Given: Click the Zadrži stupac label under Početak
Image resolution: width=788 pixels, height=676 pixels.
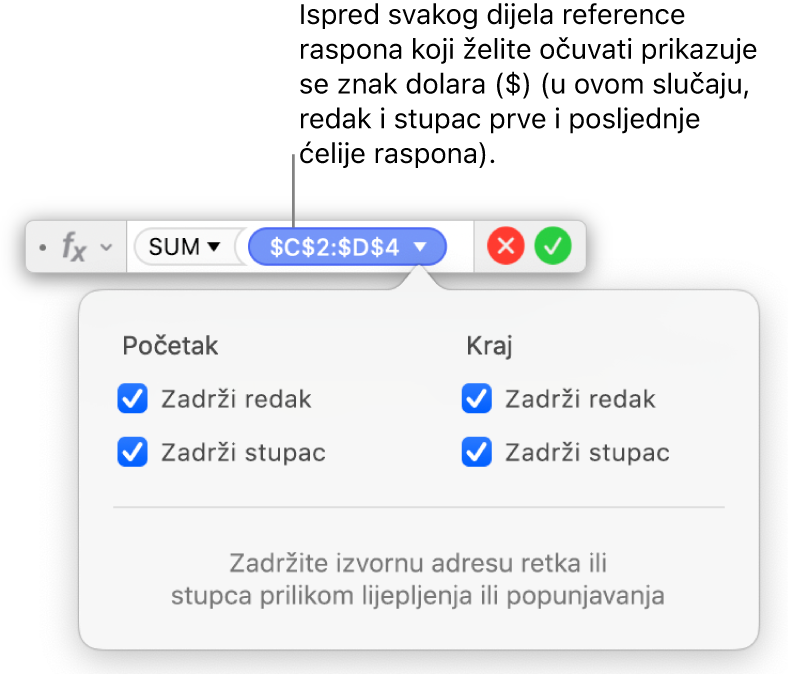Looking at the screenshot, I should tap(243, 453).
